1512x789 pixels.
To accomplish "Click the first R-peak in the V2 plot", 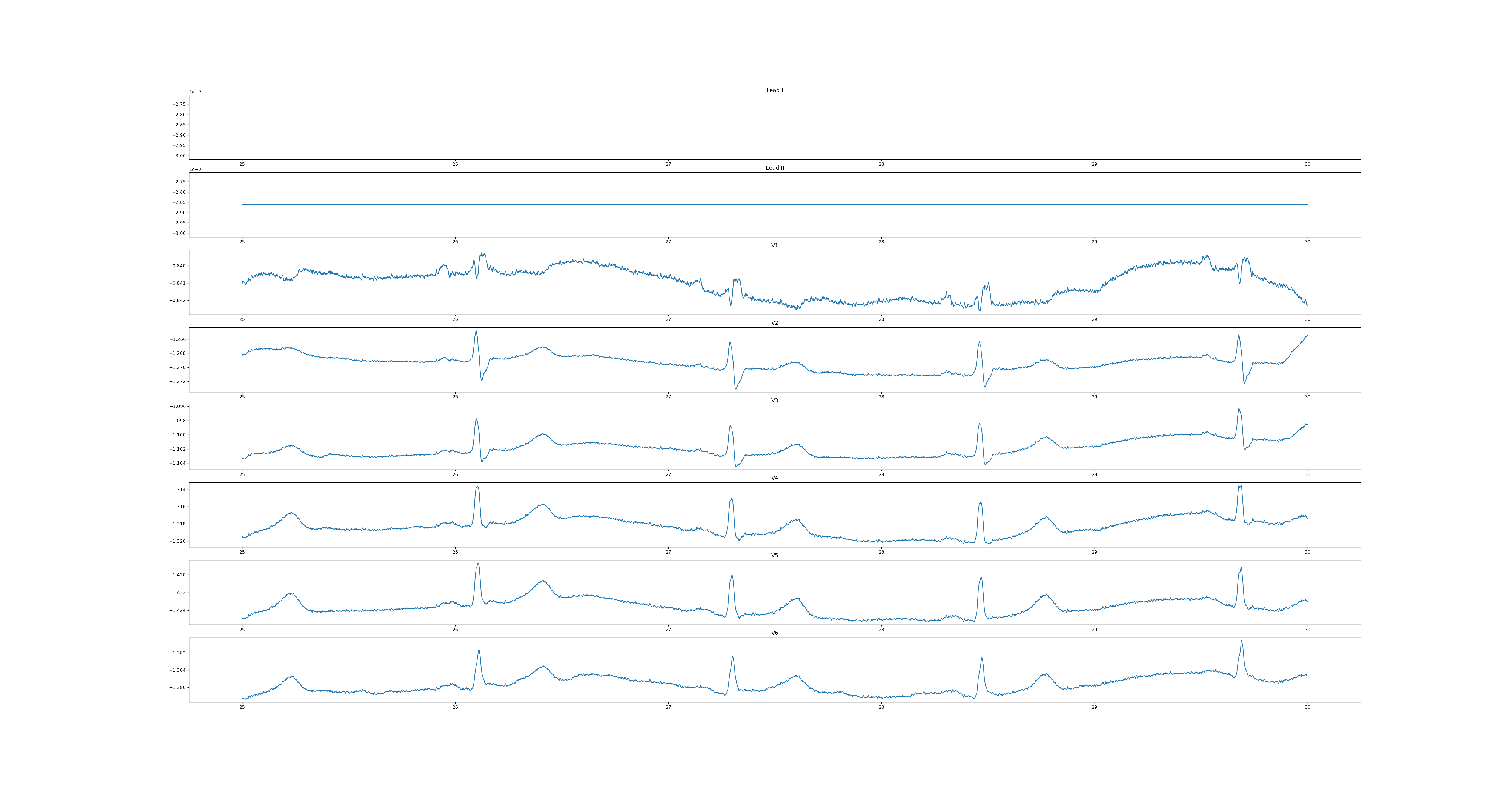I will point(476,331).
